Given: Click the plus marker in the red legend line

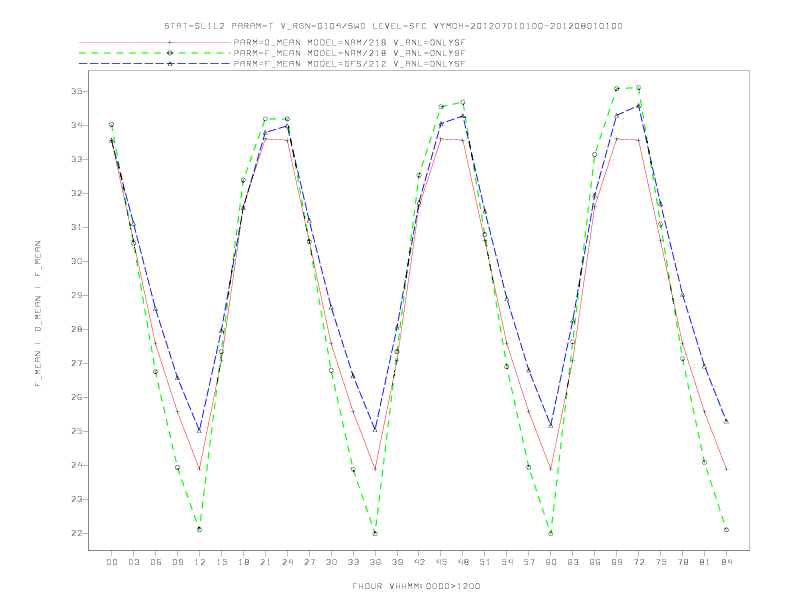Looking at the screenshot, I should click(170, 42).
